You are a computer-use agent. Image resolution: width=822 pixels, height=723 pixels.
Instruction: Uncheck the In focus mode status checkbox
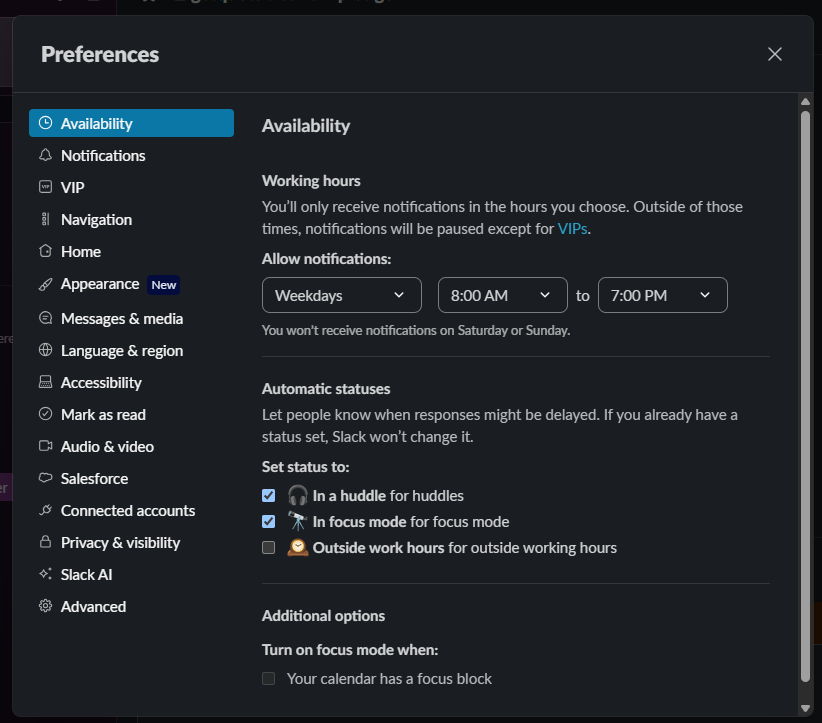(268, 522)
